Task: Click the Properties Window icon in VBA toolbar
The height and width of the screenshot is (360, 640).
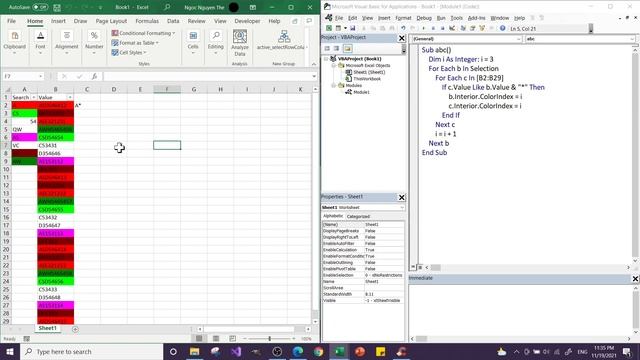Action: pos(472,28)
